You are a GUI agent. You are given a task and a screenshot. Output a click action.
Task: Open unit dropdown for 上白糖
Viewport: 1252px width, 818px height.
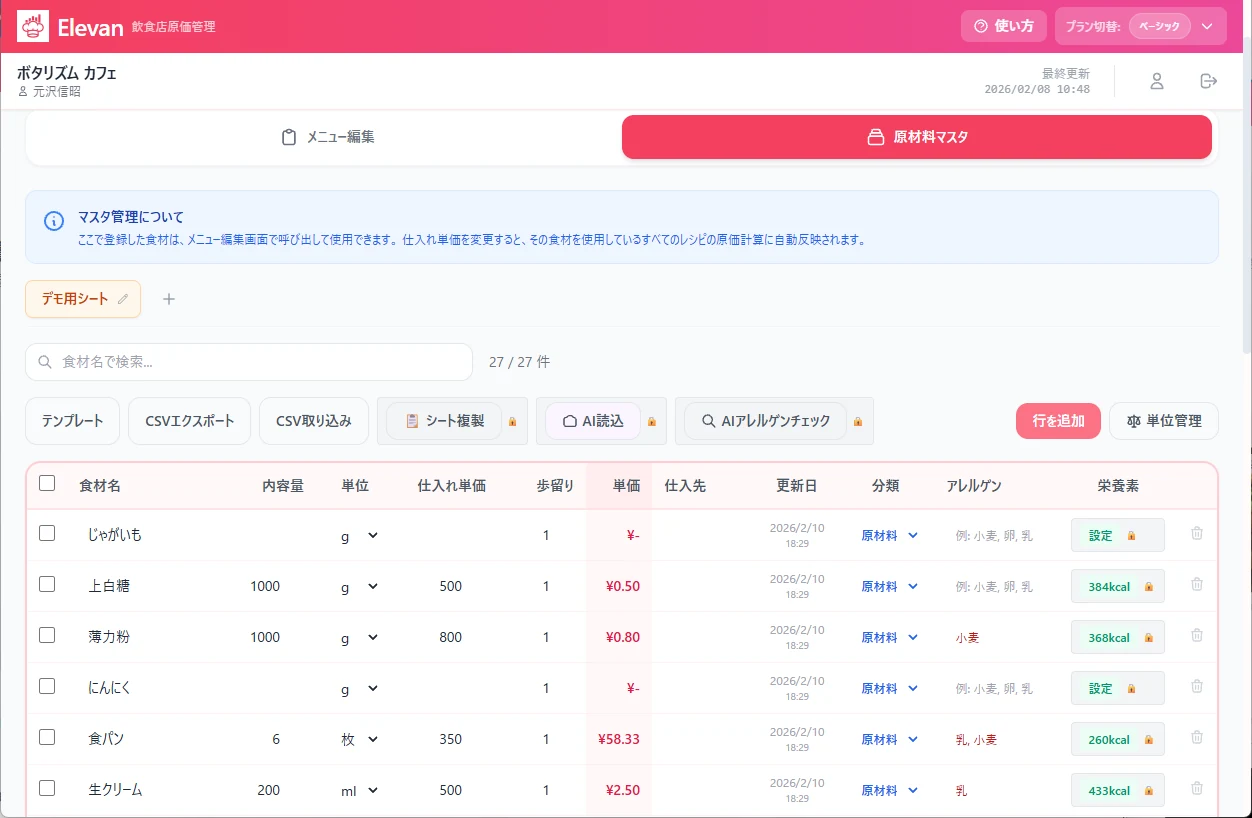(359, 586)
